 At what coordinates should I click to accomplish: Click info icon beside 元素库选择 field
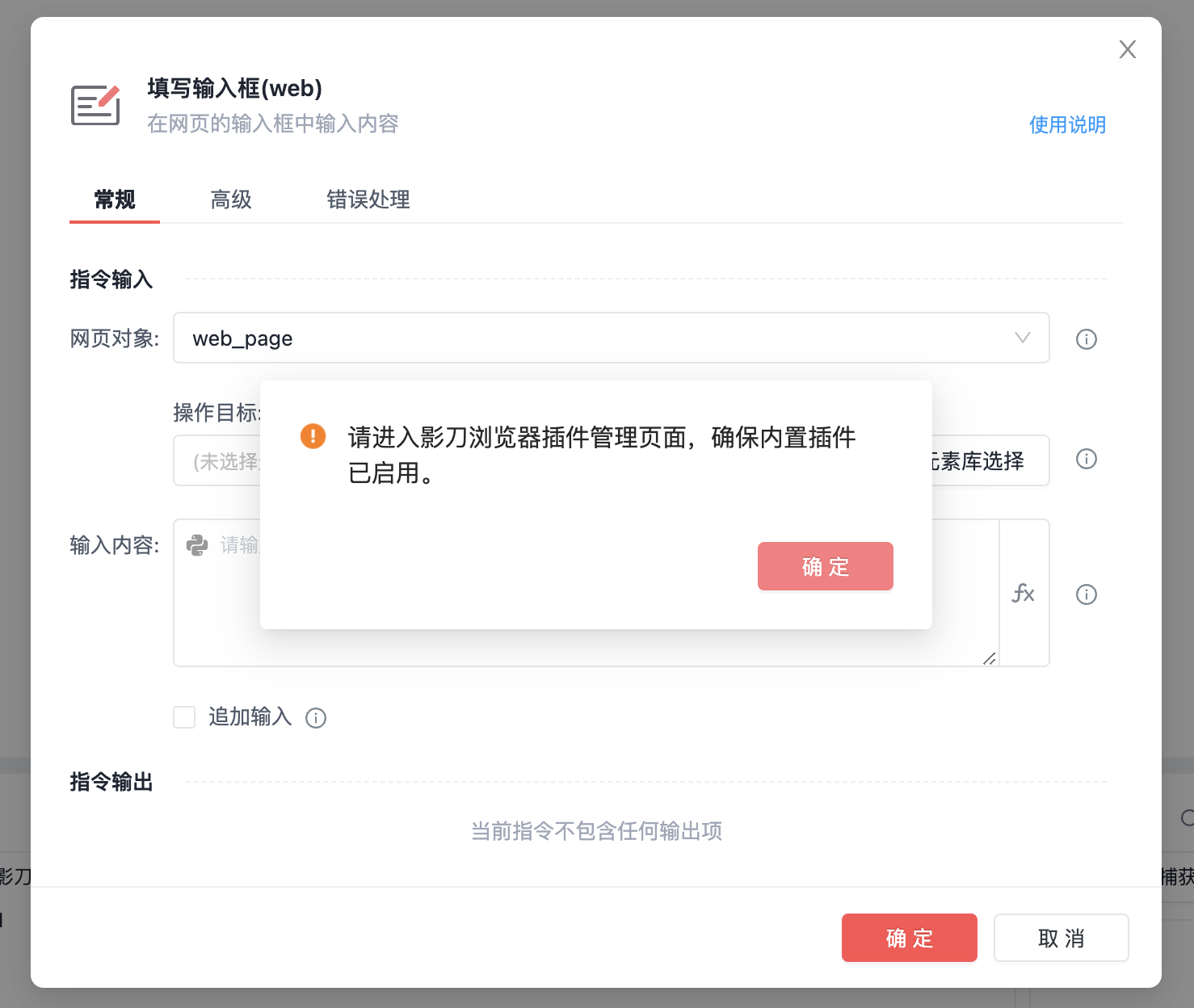coord(1087,459)
